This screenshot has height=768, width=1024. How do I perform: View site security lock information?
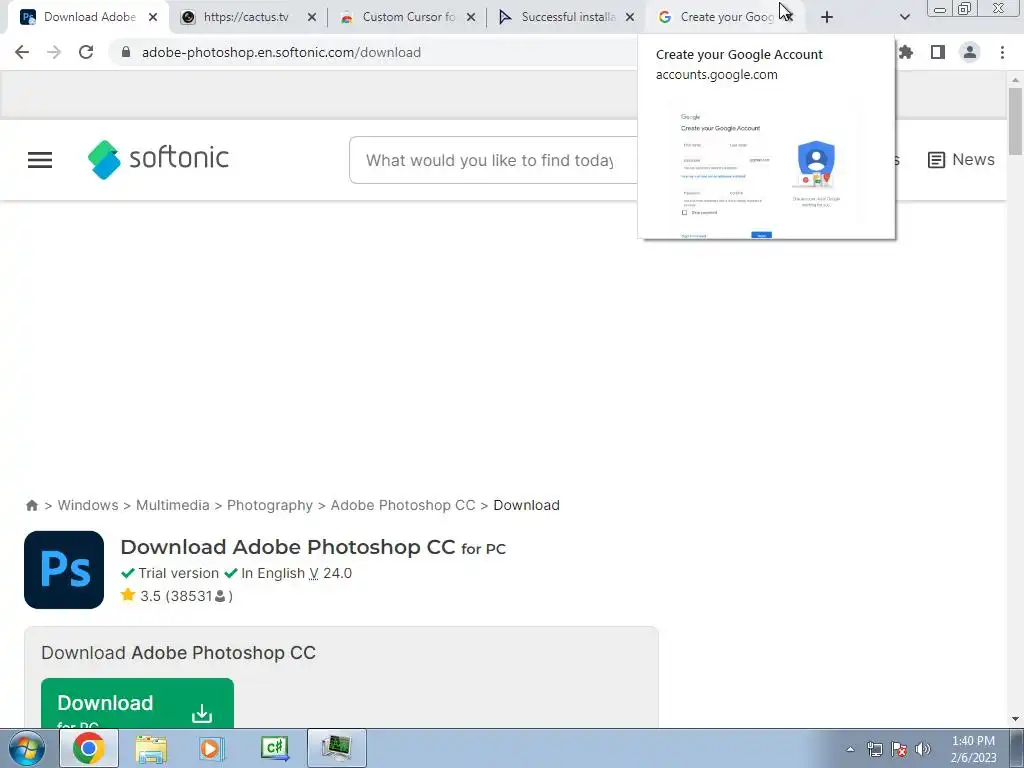(126, 52)
